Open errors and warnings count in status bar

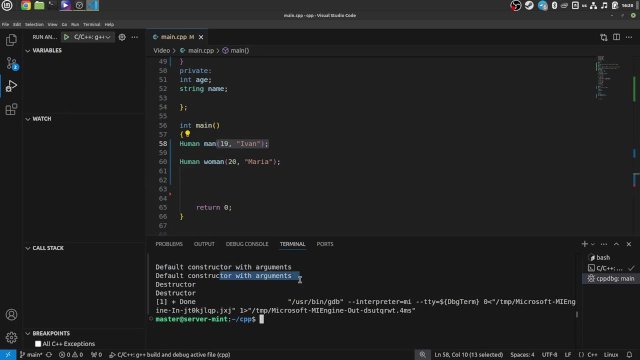(71, 355)
